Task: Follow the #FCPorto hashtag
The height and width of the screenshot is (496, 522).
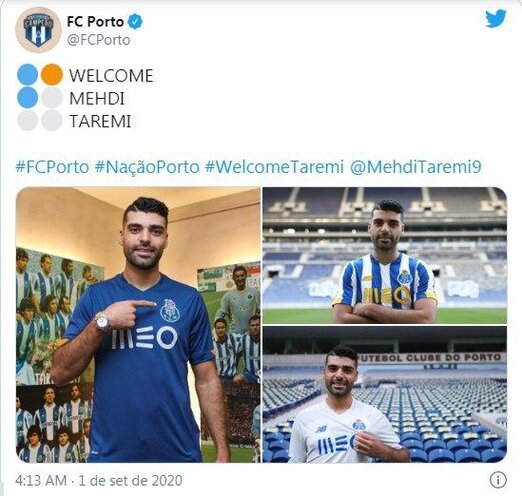Action: 52,167
